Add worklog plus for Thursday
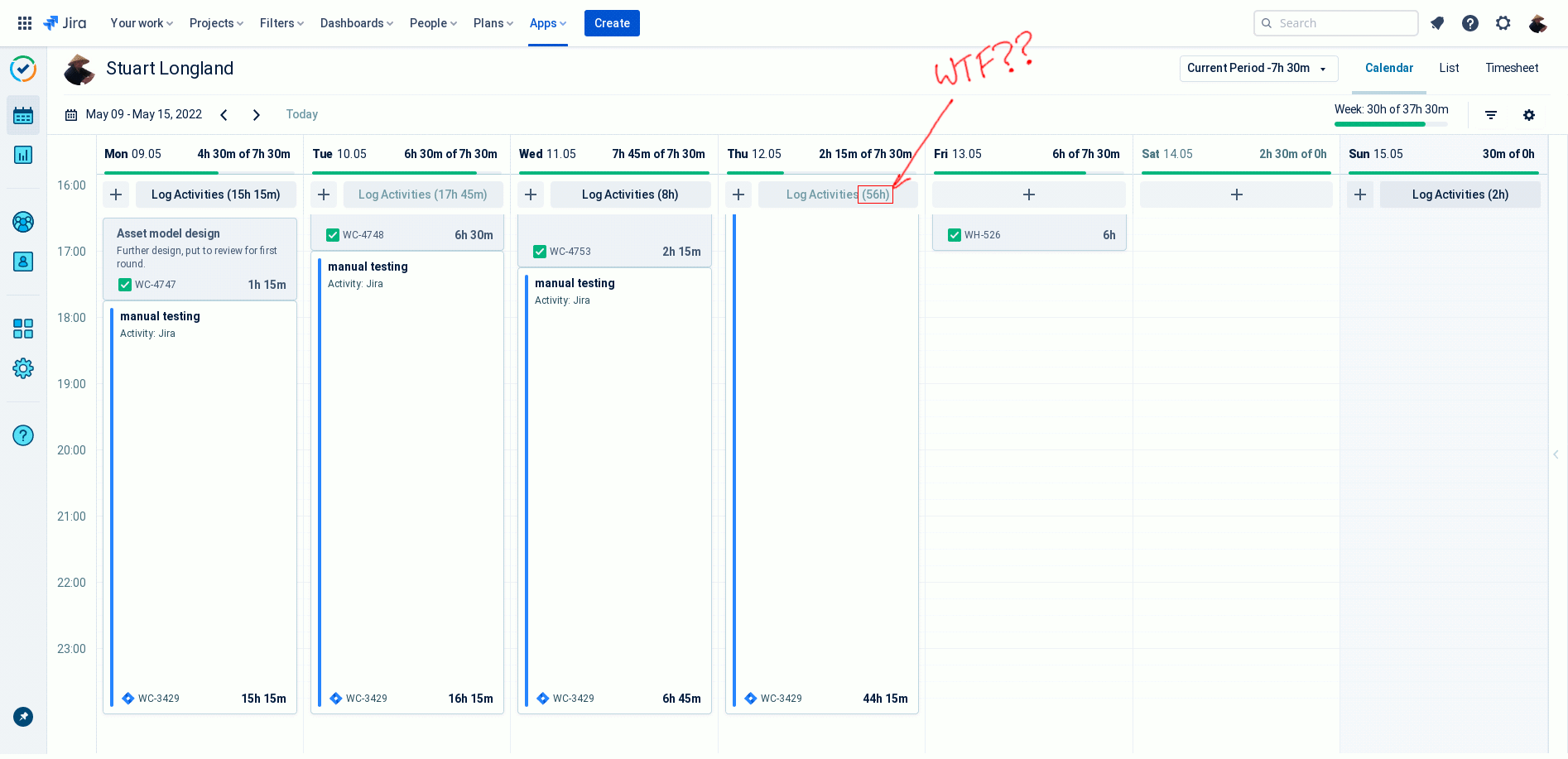The image size is (1568, 759). point(738,195)
